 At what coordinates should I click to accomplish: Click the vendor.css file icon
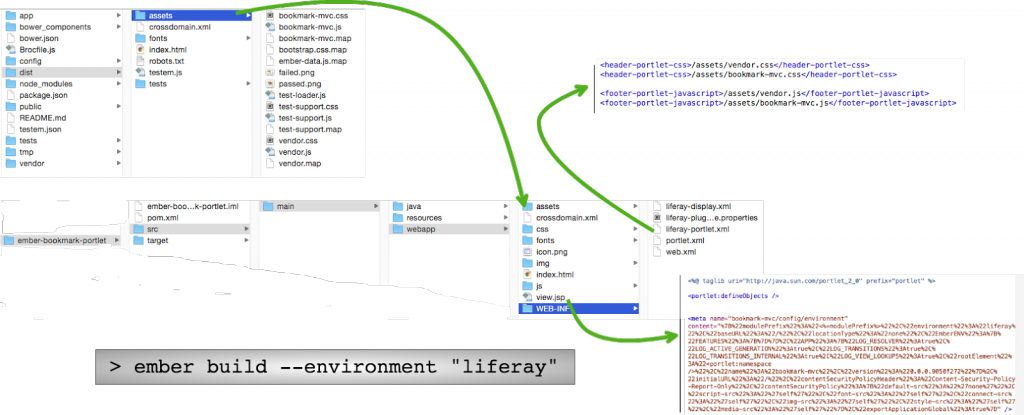(270, 140)
